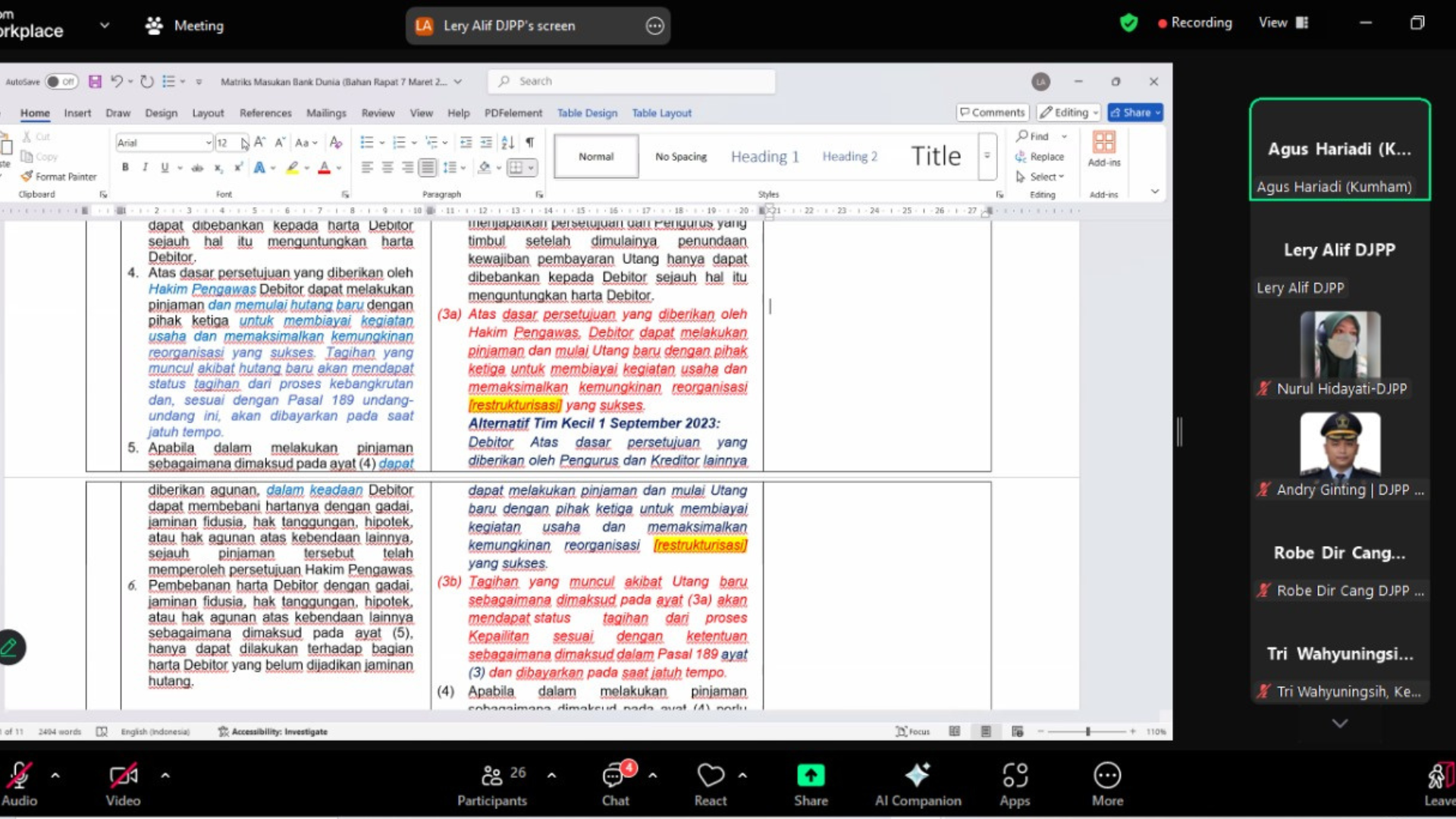The image size is (1456, 819).
Task: Toggle Strikethrough formatting
Action: 197,168
